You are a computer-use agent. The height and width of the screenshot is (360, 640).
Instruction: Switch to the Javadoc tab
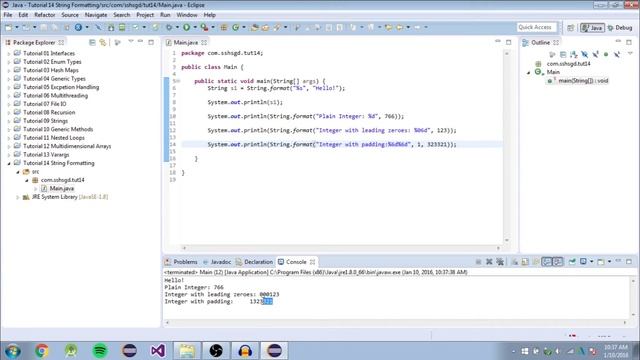click(217, 262)
